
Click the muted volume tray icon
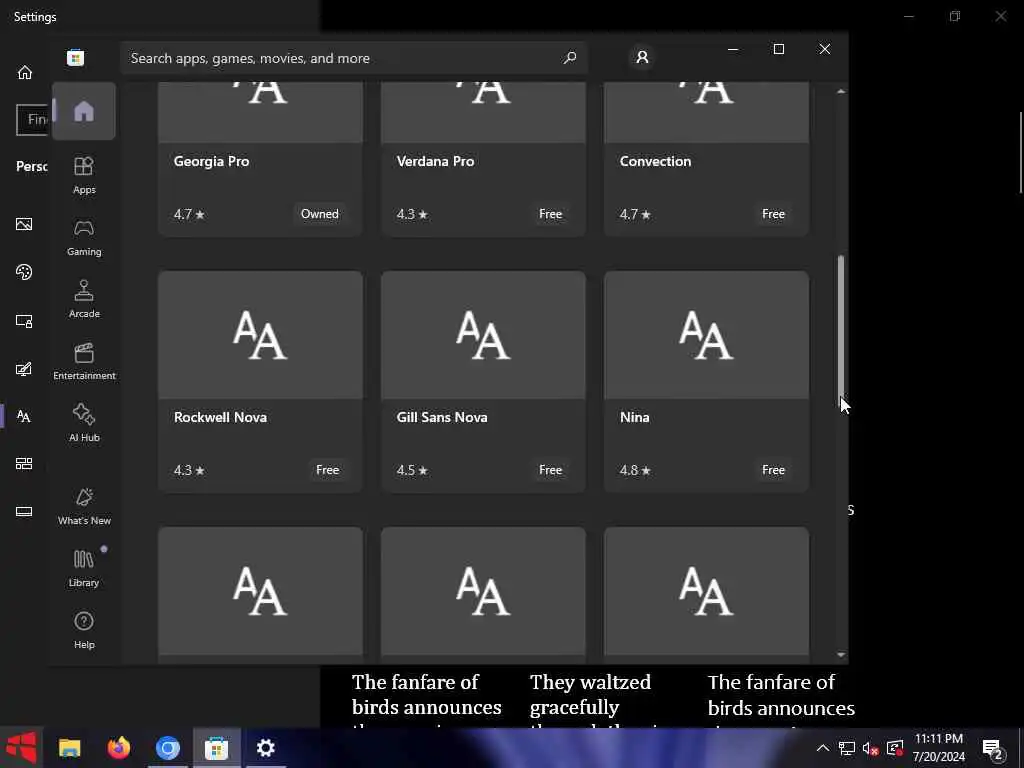870,748
